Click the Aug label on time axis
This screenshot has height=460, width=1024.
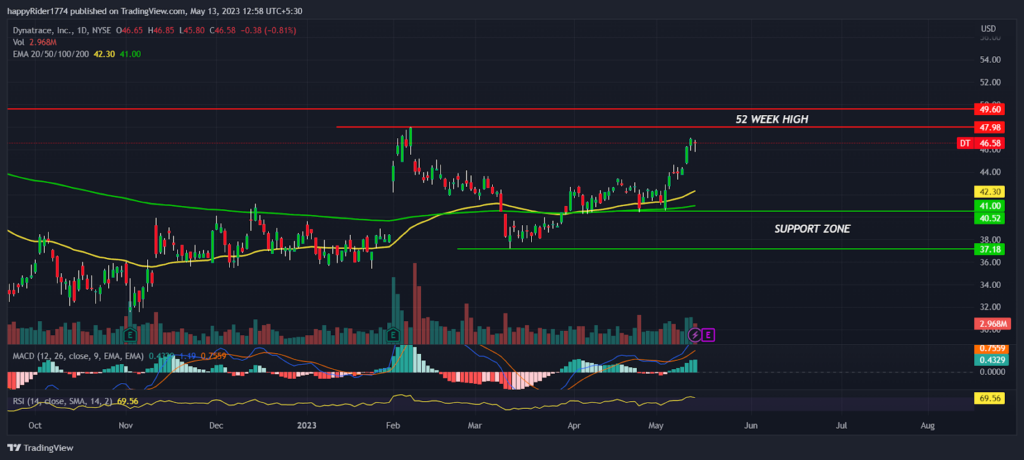927,425
